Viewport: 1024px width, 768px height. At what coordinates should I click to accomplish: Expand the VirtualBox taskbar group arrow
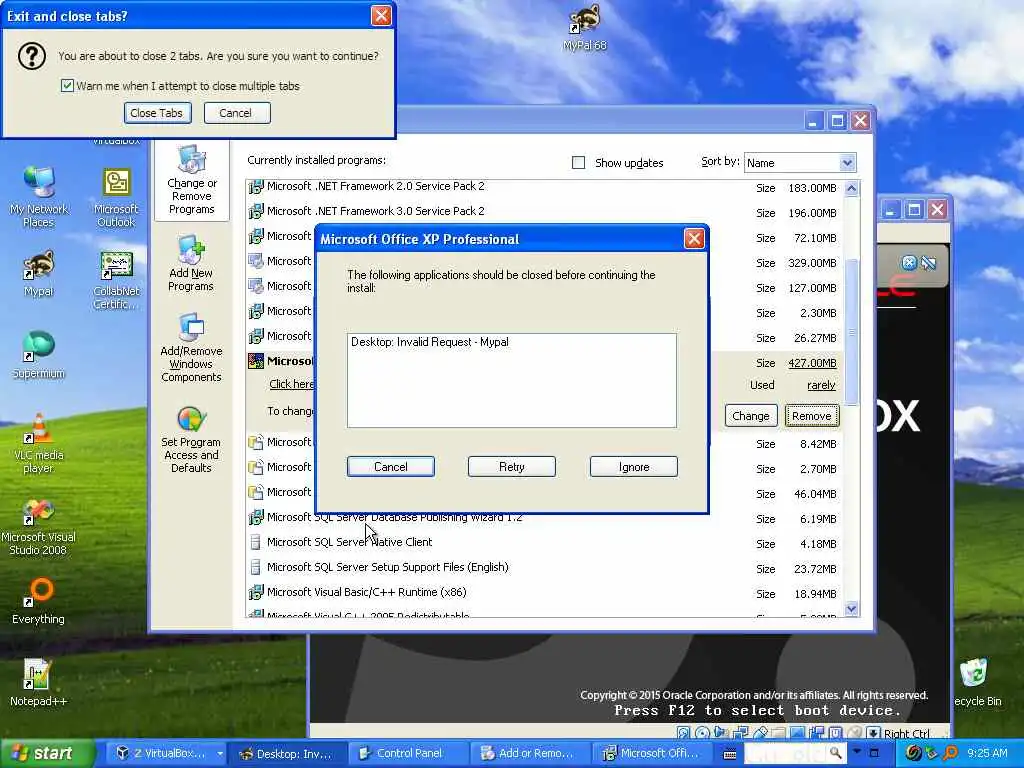click(219, 754)
